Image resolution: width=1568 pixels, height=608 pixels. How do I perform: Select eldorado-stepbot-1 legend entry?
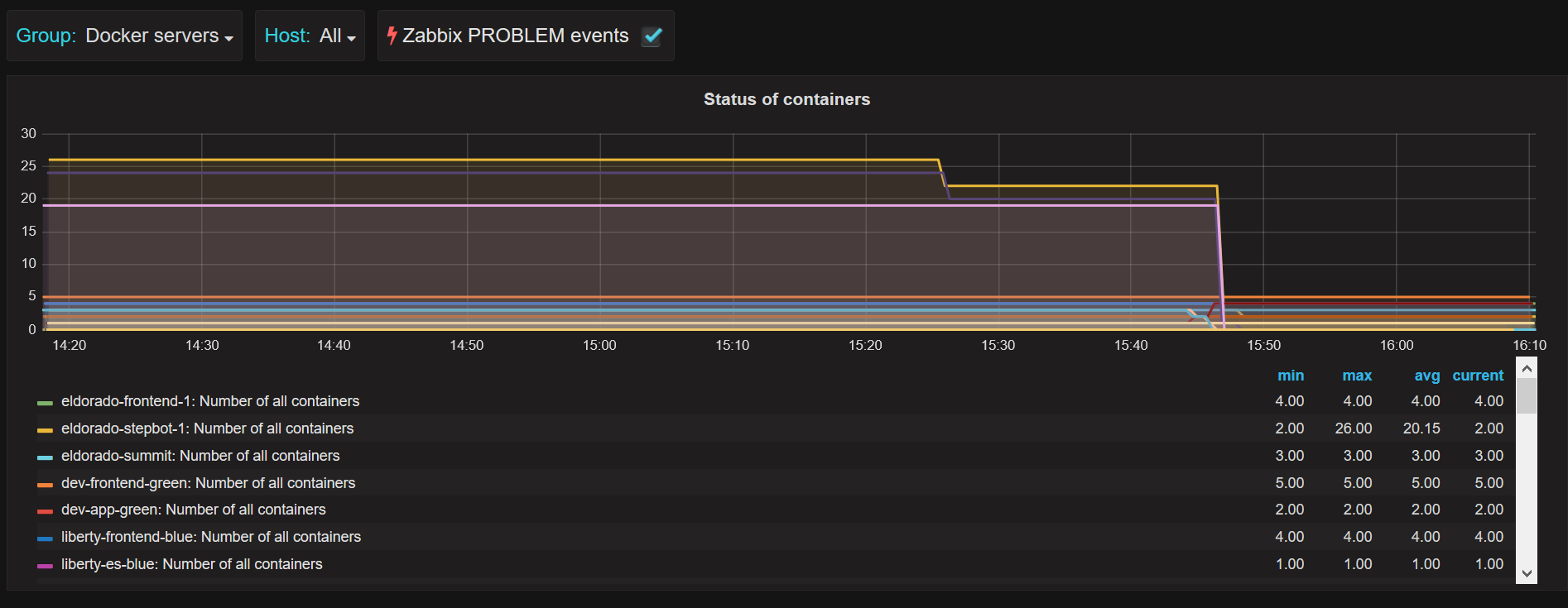pos(207,428)
